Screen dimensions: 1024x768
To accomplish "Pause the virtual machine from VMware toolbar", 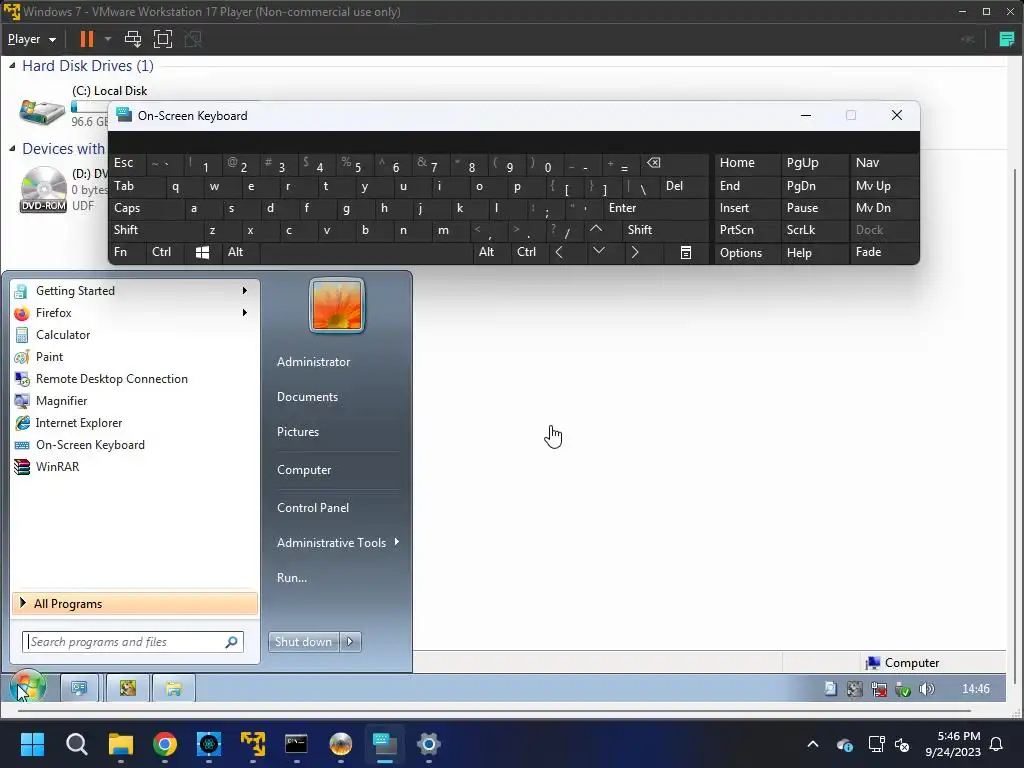I will 86,39.
